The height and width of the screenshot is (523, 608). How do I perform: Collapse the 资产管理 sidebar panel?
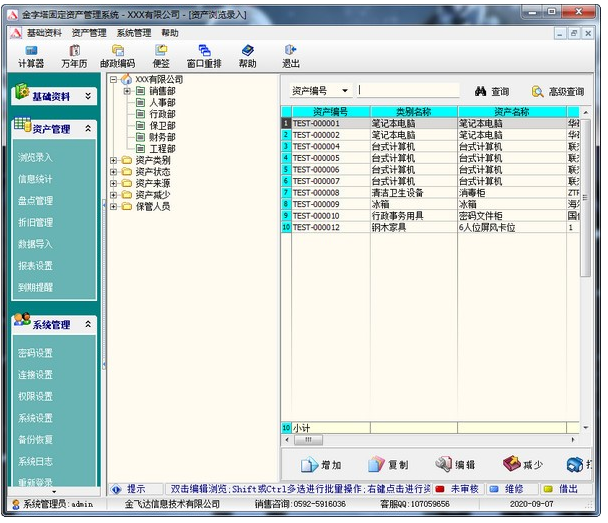tap(88, 129)
